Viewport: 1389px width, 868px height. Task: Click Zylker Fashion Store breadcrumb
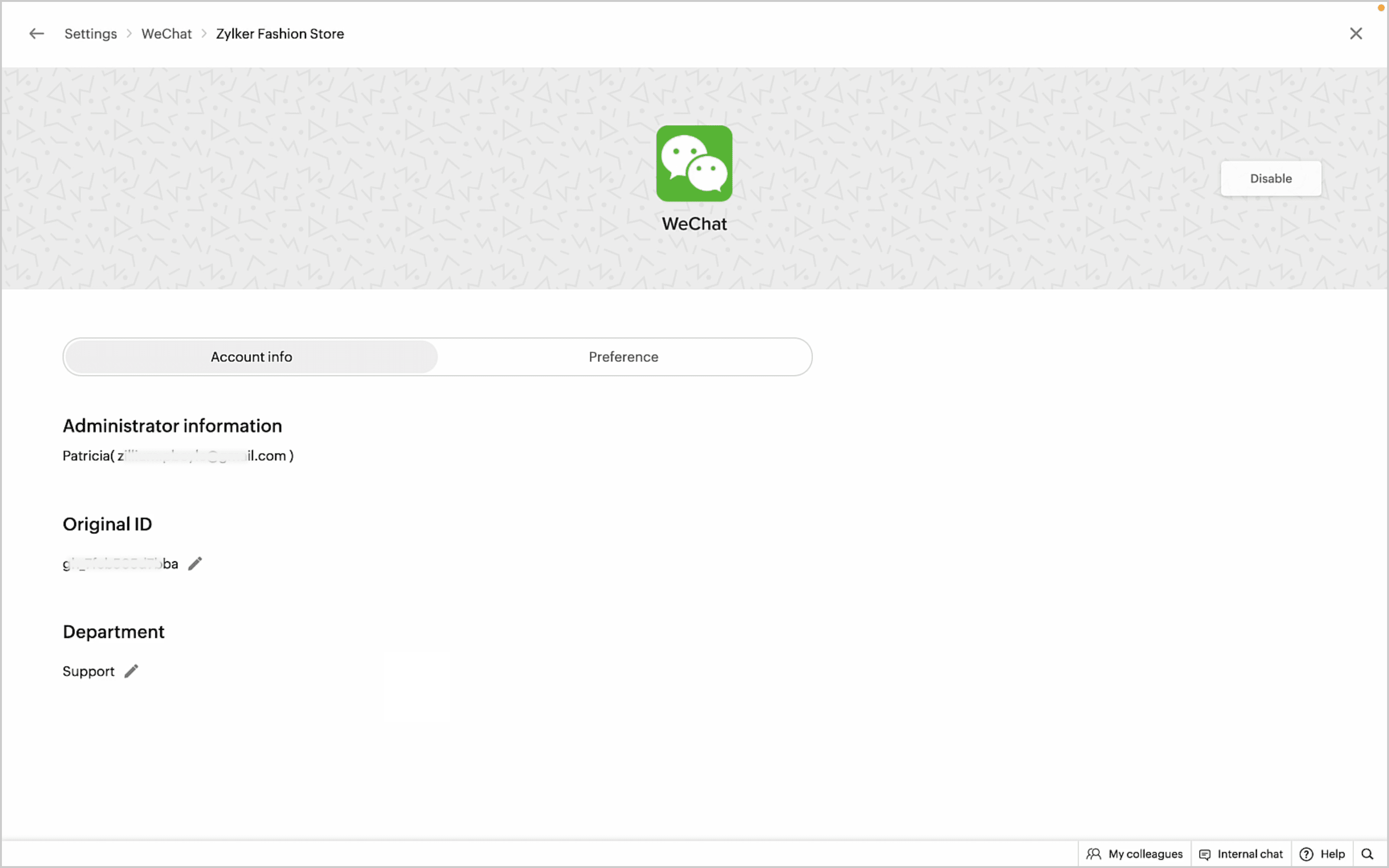(x=280, y=34)
